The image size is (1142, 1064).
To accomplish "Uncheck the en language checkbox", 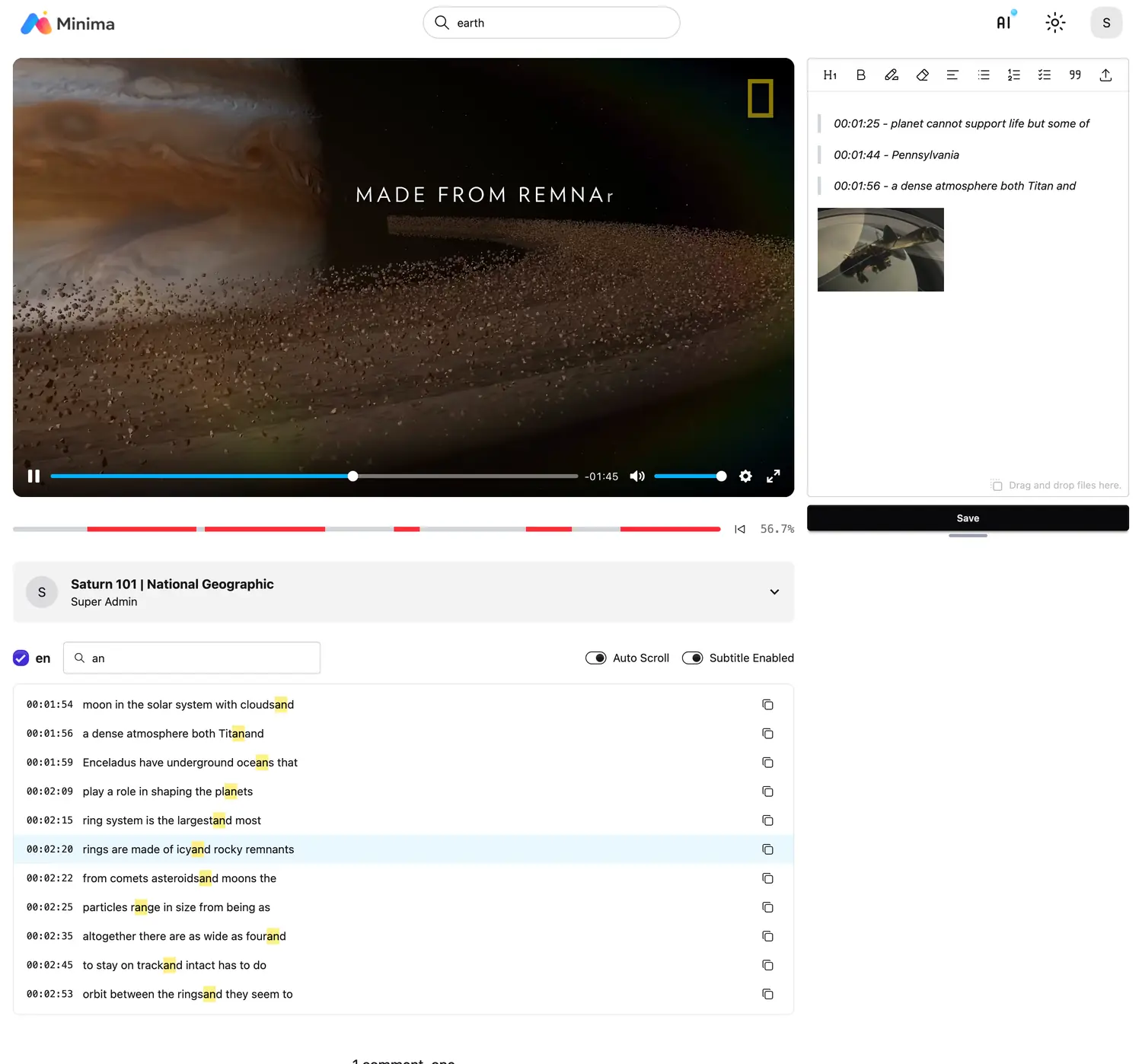I will 21,658.
